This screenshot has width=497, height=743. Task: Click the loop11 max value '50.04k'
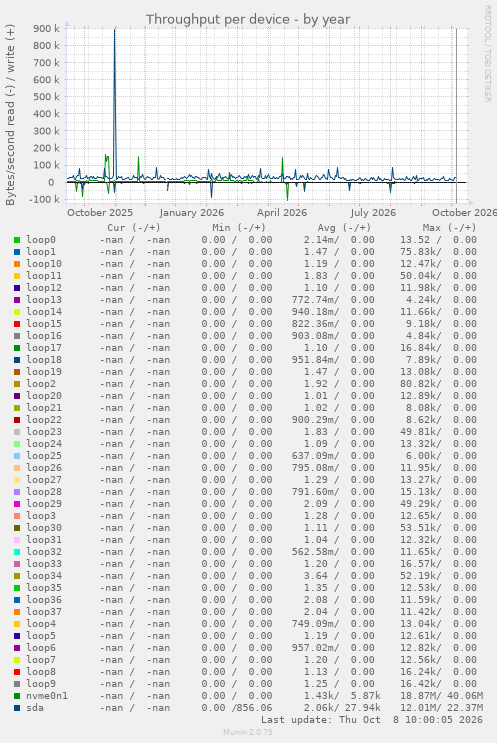click(x=421, y=276)
